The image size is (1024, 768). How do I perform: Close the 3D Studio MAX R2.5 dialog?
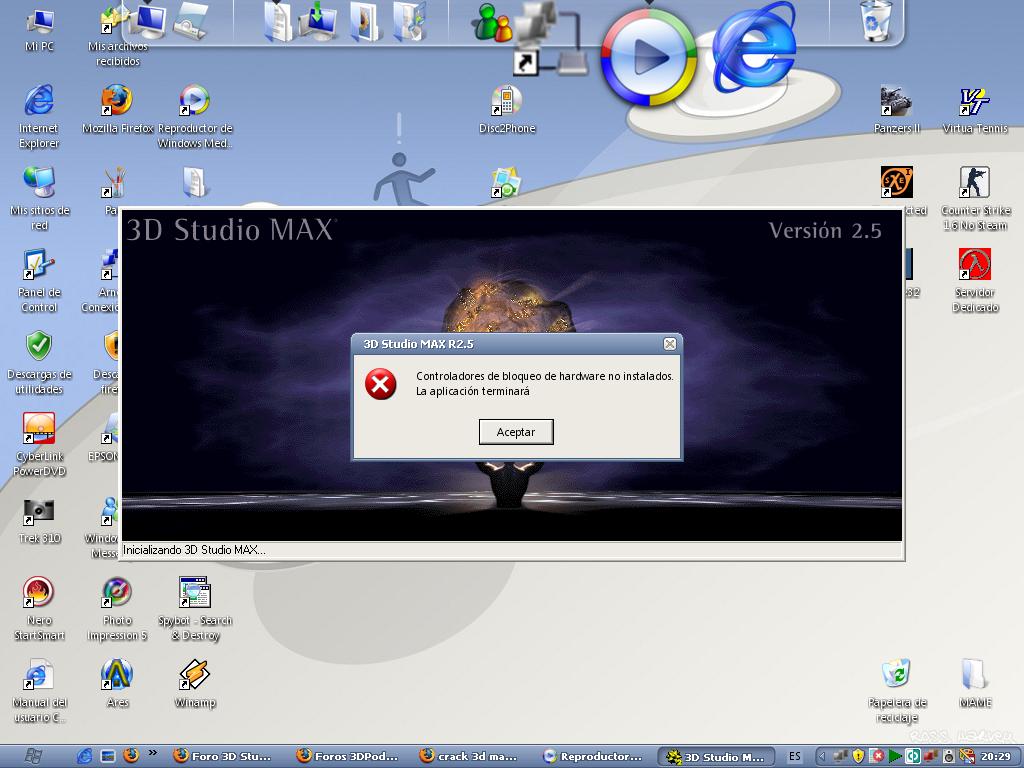[x=669, y=344]
